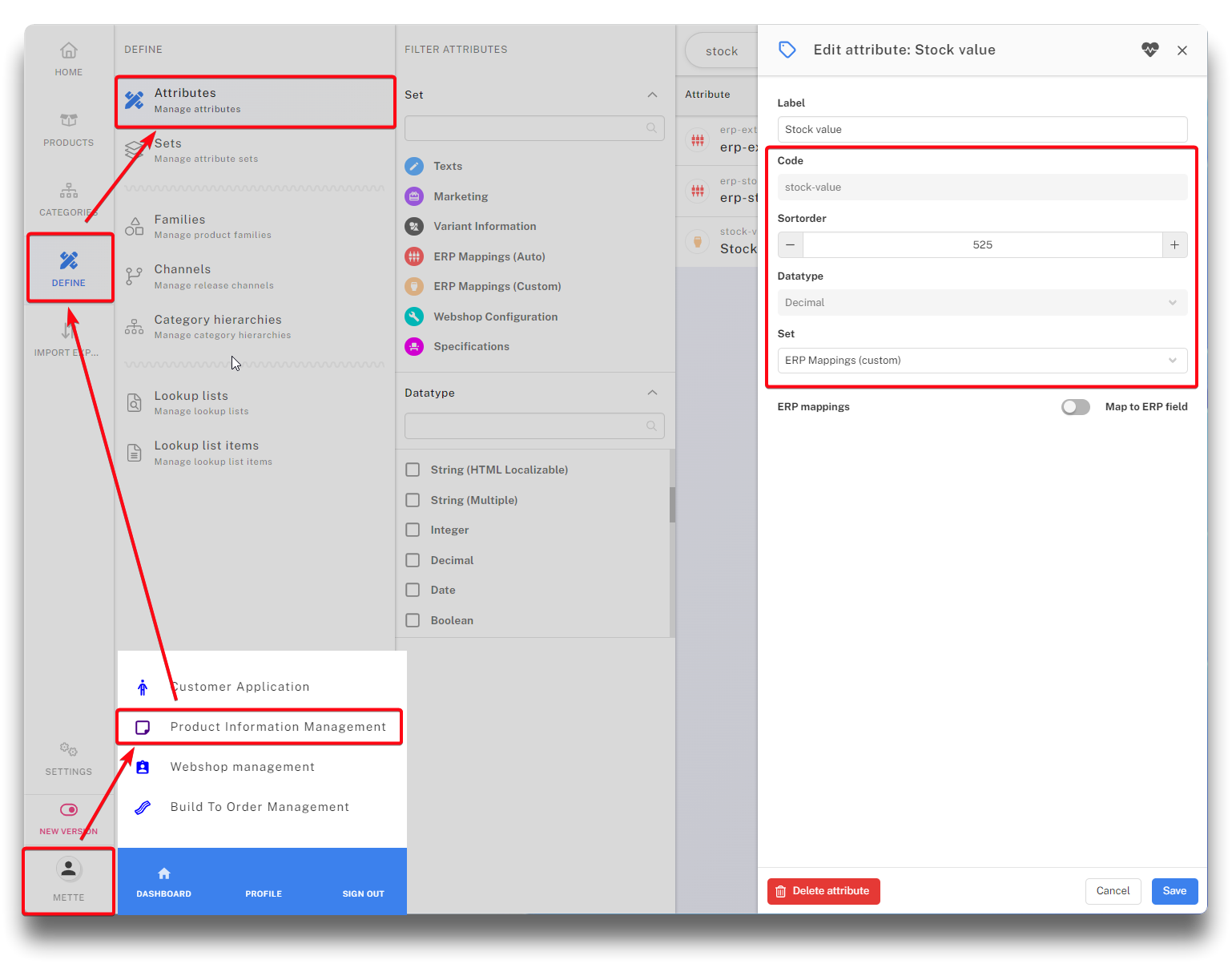This screenshot has width=1232, height=964.
Task: Collapse the Datatype filter section
Action: point(652,393)
